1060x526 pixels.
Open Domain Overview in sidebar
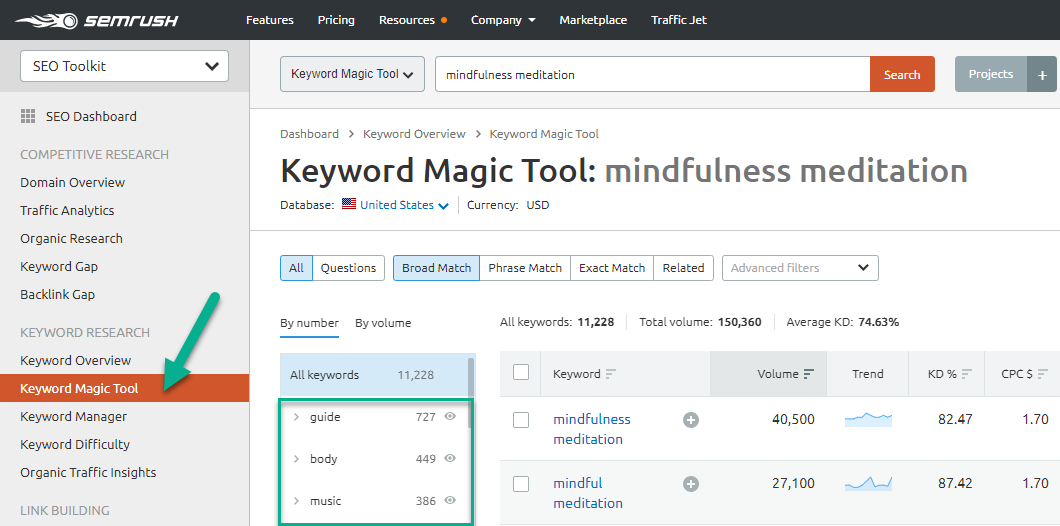pos(72,183)
